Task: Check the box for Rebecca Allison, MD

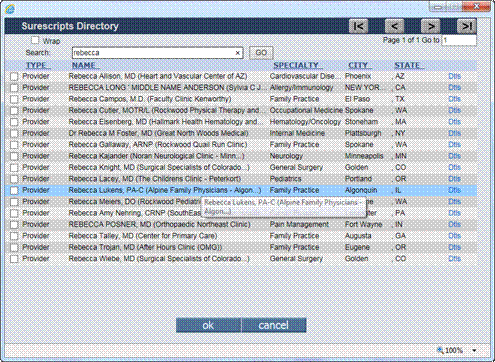Action: coord(14,77)
